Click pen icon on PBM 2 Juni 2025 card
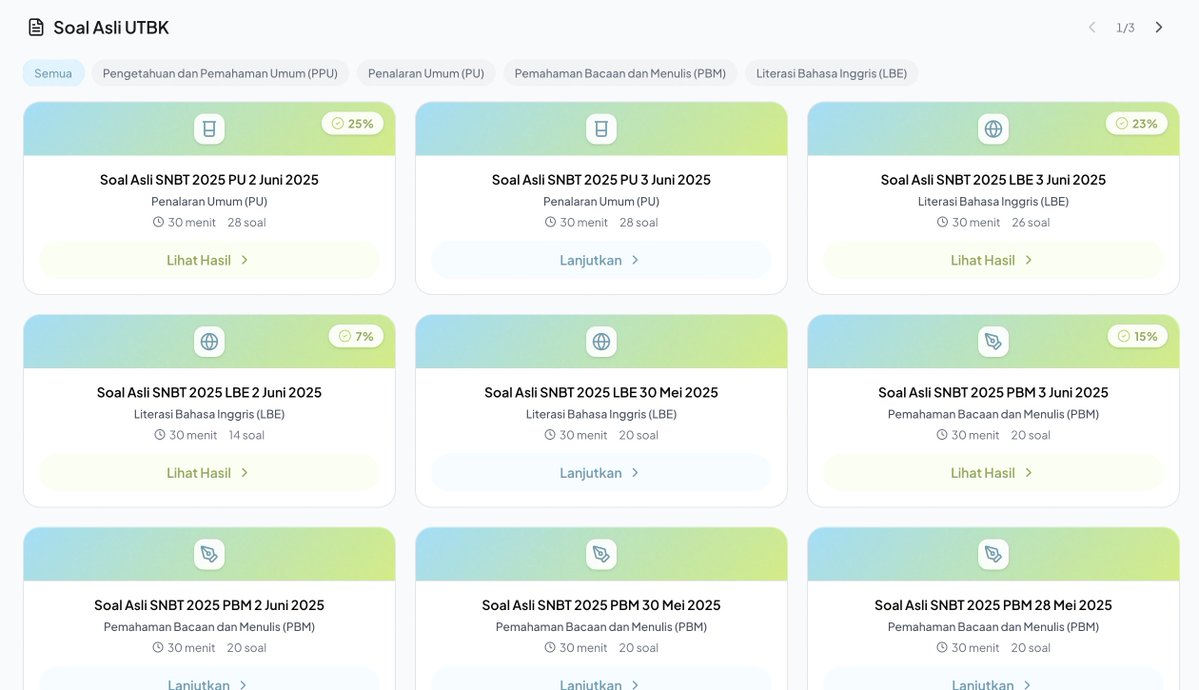1199x690 pixels. point(209,554)
